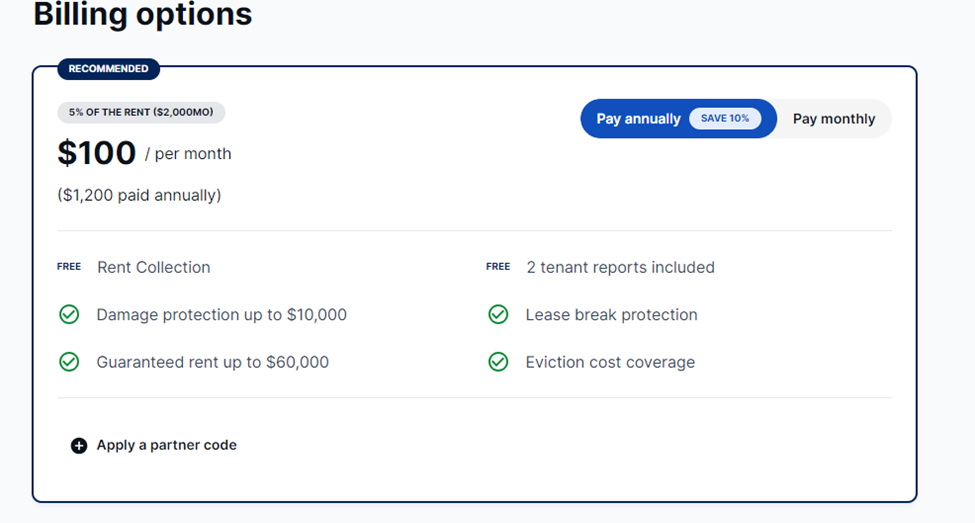Switch billing to Pay monthly
The image size is (975, 523).
[834, 119]
